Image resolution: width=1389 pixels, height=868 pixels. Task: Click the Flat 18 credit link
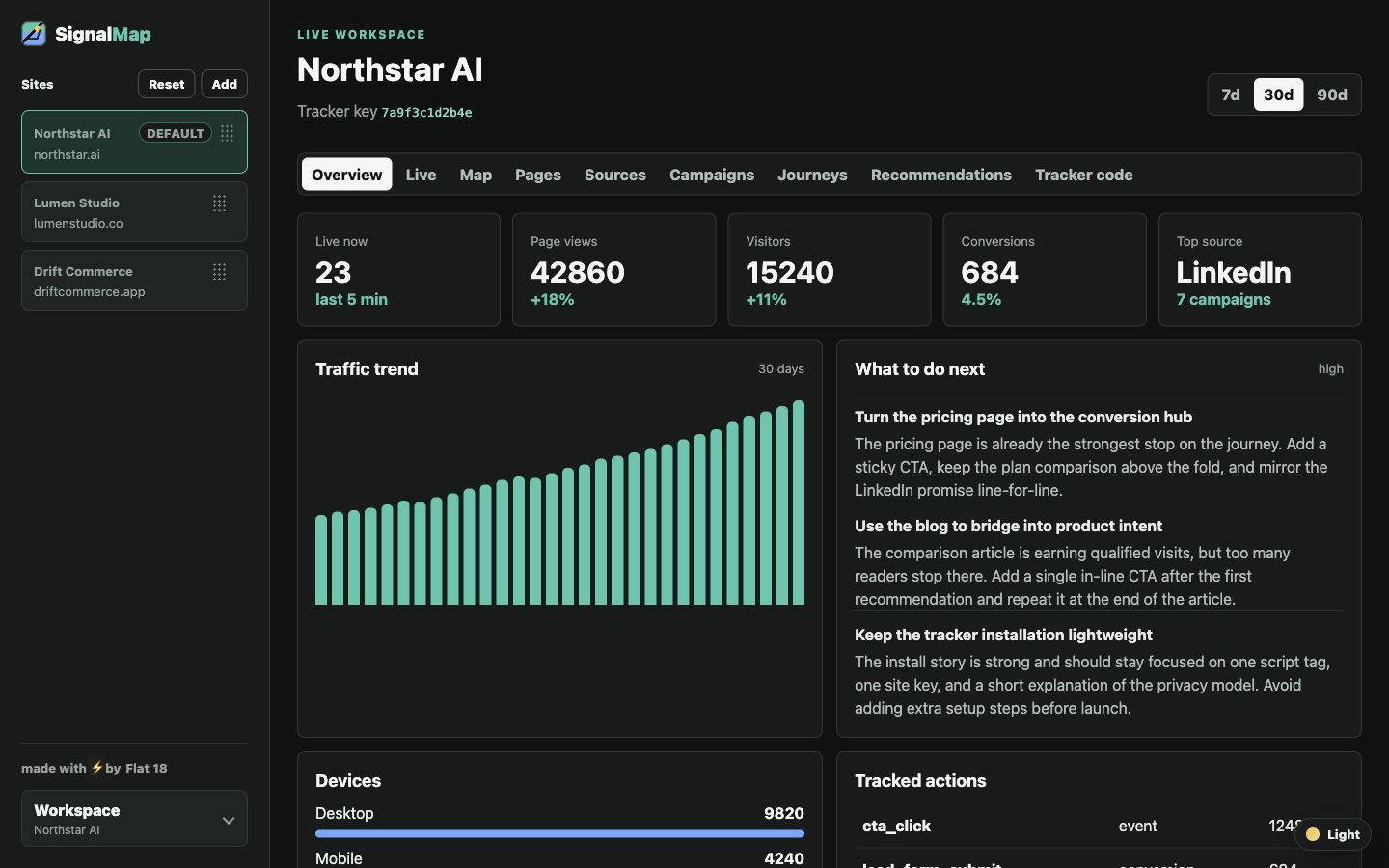coord(147,768)
